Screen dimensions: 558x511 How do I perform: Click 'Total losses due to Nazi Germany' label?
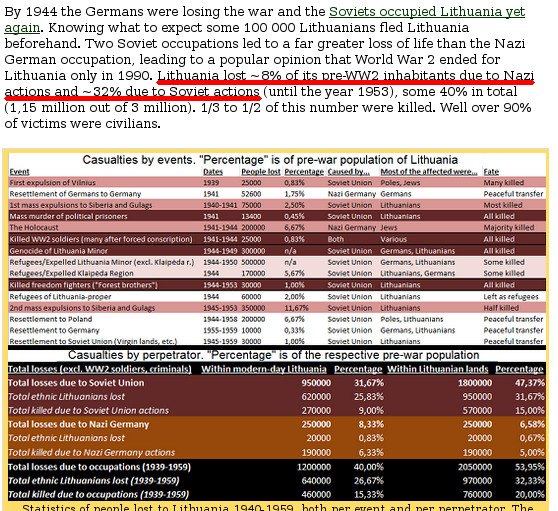click(x=78, y=425)
